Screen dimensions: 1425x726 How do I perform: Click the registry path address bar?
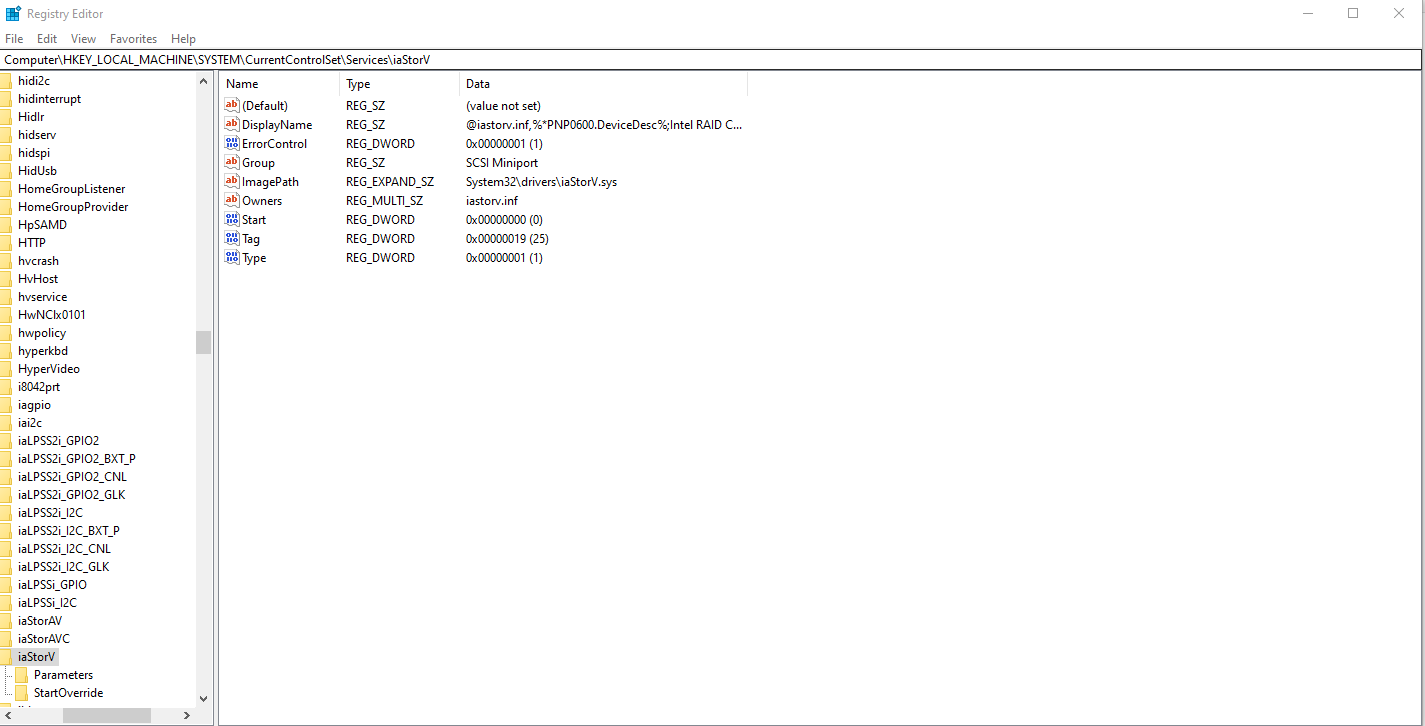400,59
